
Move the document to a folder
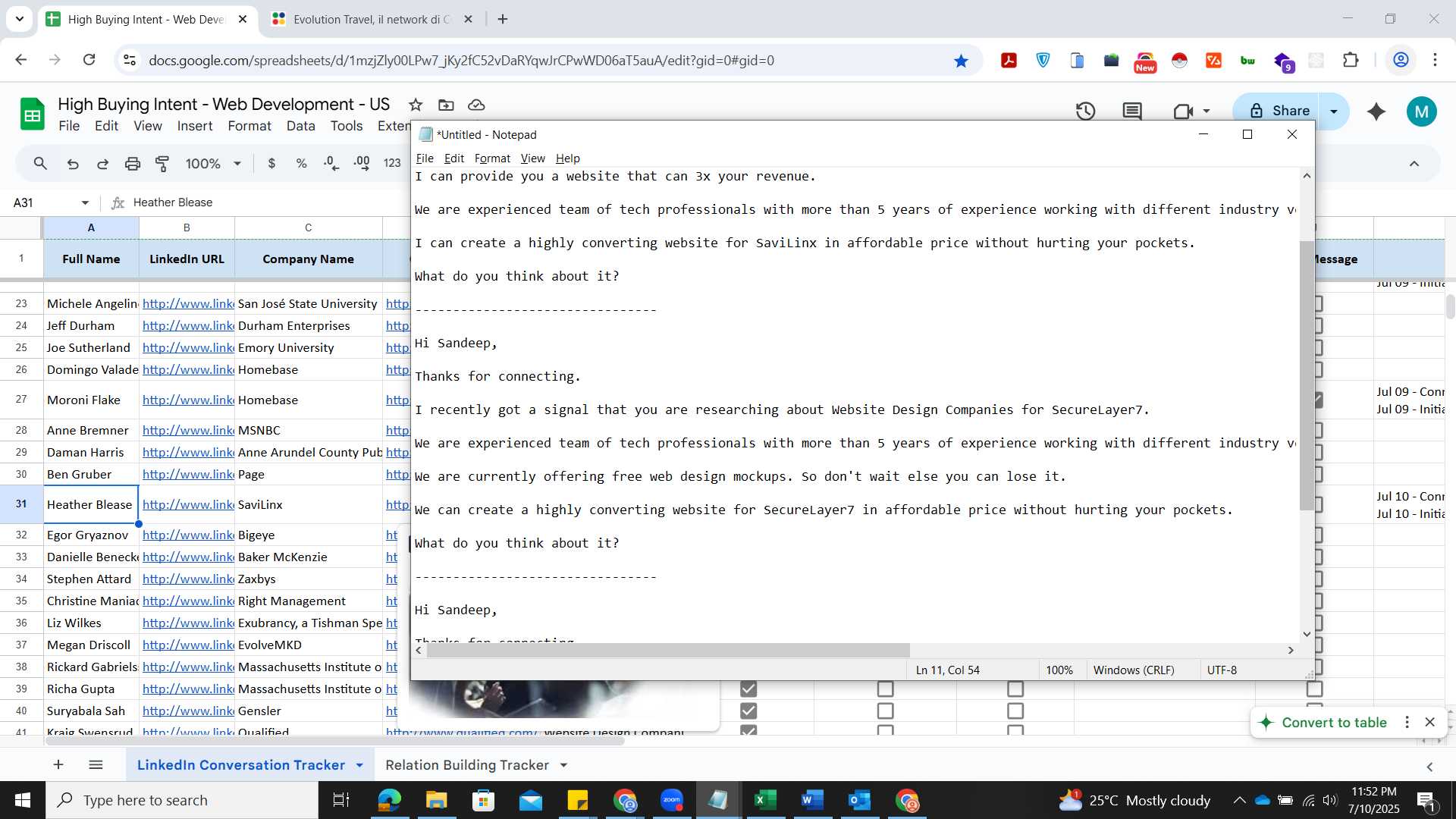446,105
